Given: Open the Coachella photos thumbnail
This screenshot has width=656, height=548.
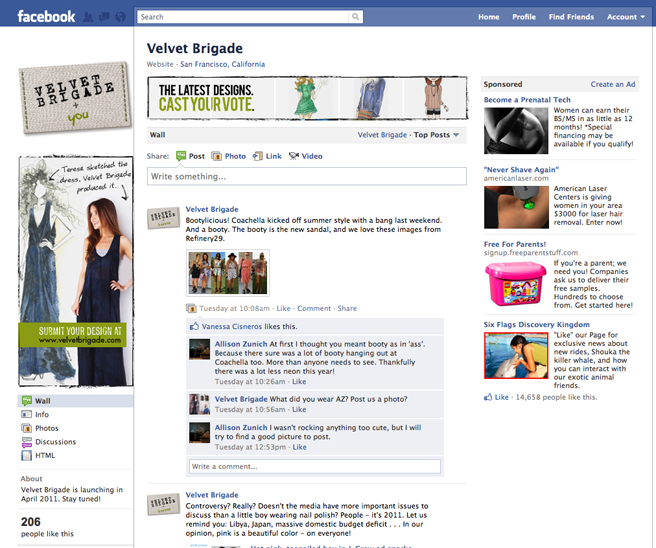Looking at the screenshot, I should [228, 273].
